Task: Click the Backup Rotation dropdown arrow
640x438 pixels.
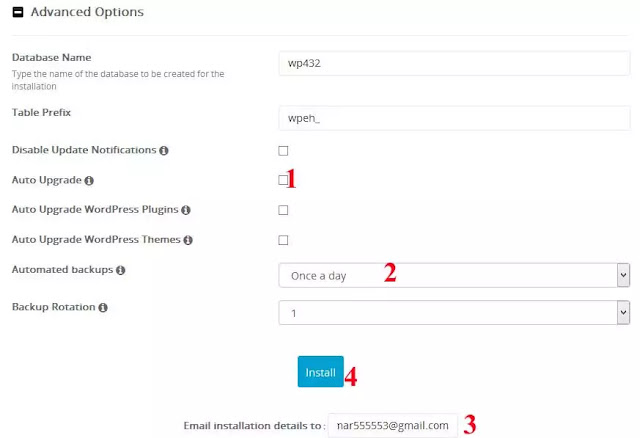Action: [623, 313]
